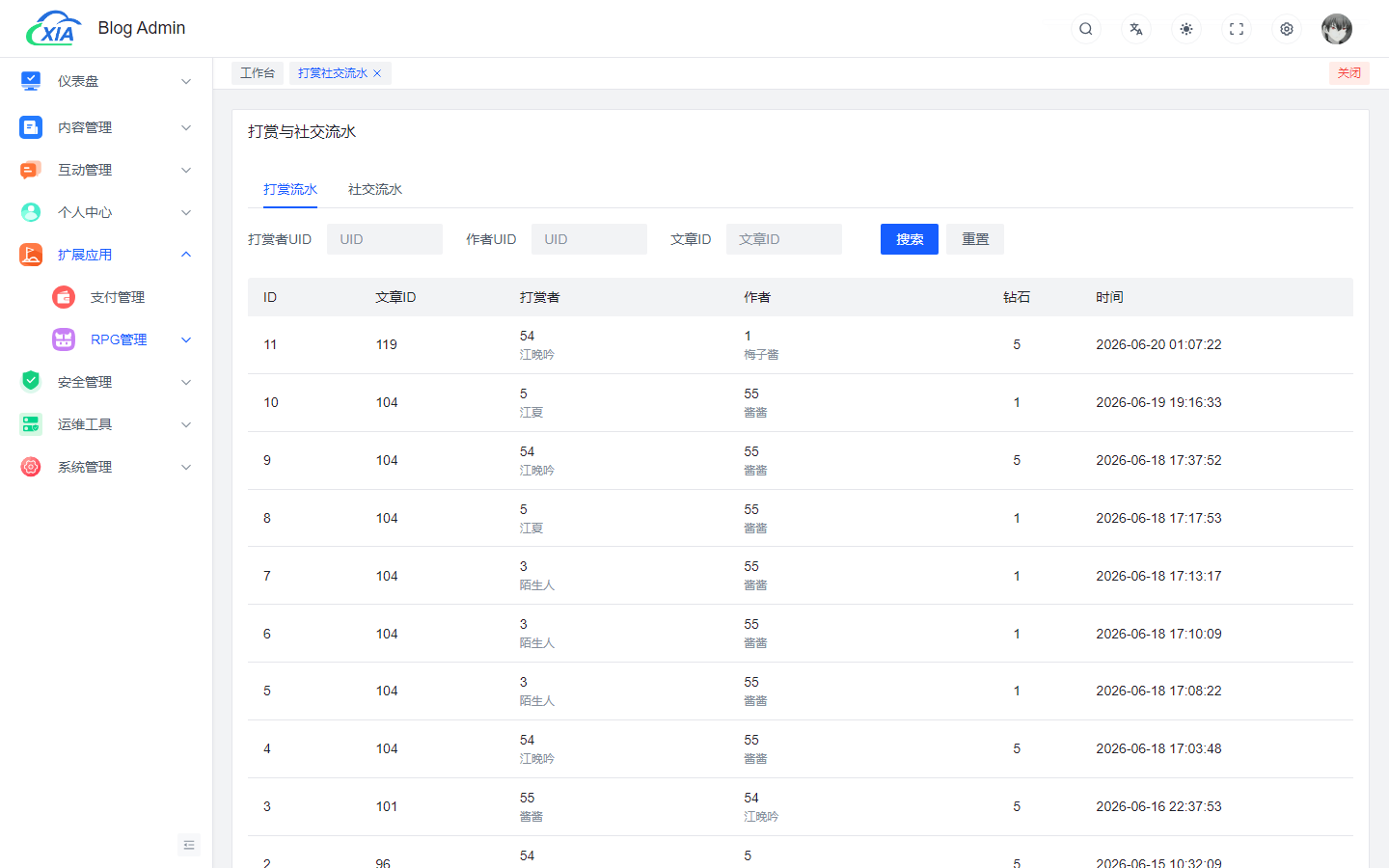Switch to the 社交流水 tab
This screenshot has height=868, width=1389.
[375, 189]
